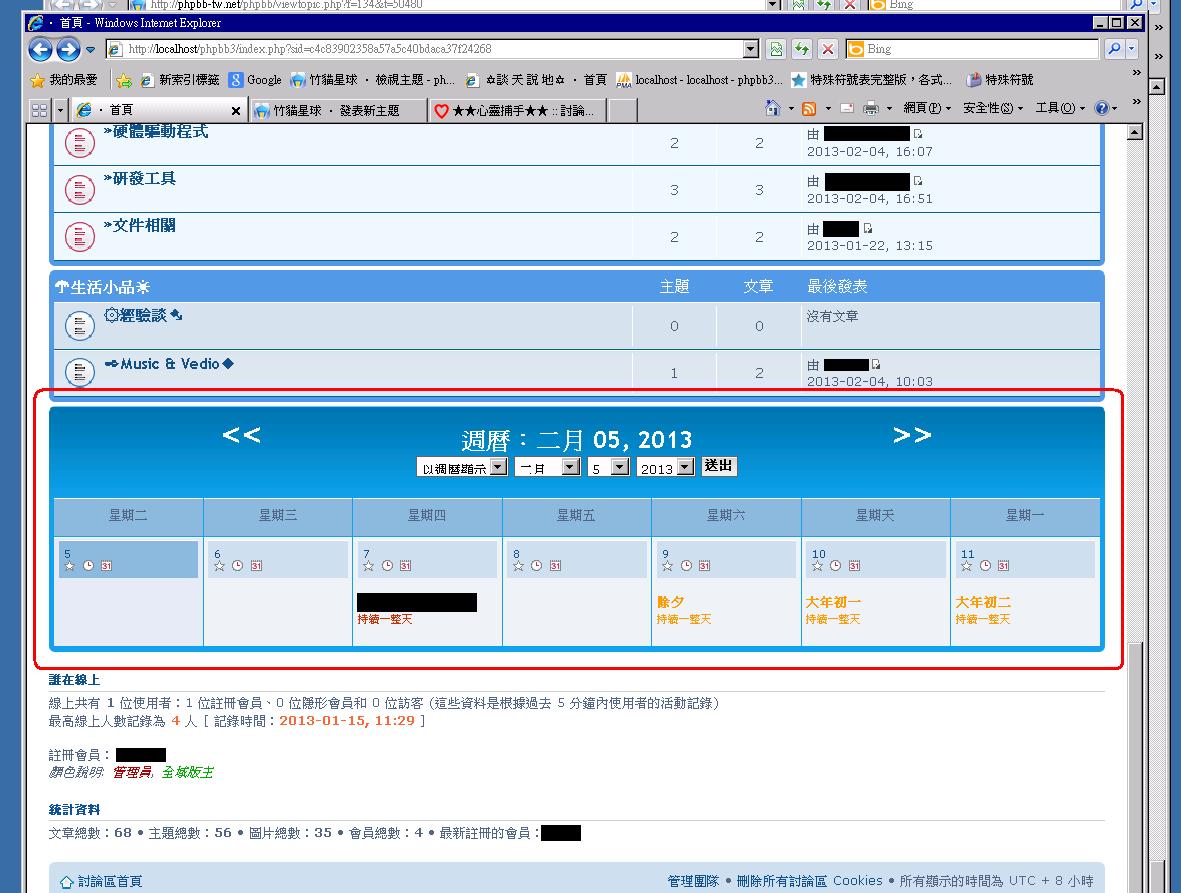Open the Quick Tabs grid icon
Image resolution: width=1181 pixels, height=893 pixels.
click(x=39, y=111)
